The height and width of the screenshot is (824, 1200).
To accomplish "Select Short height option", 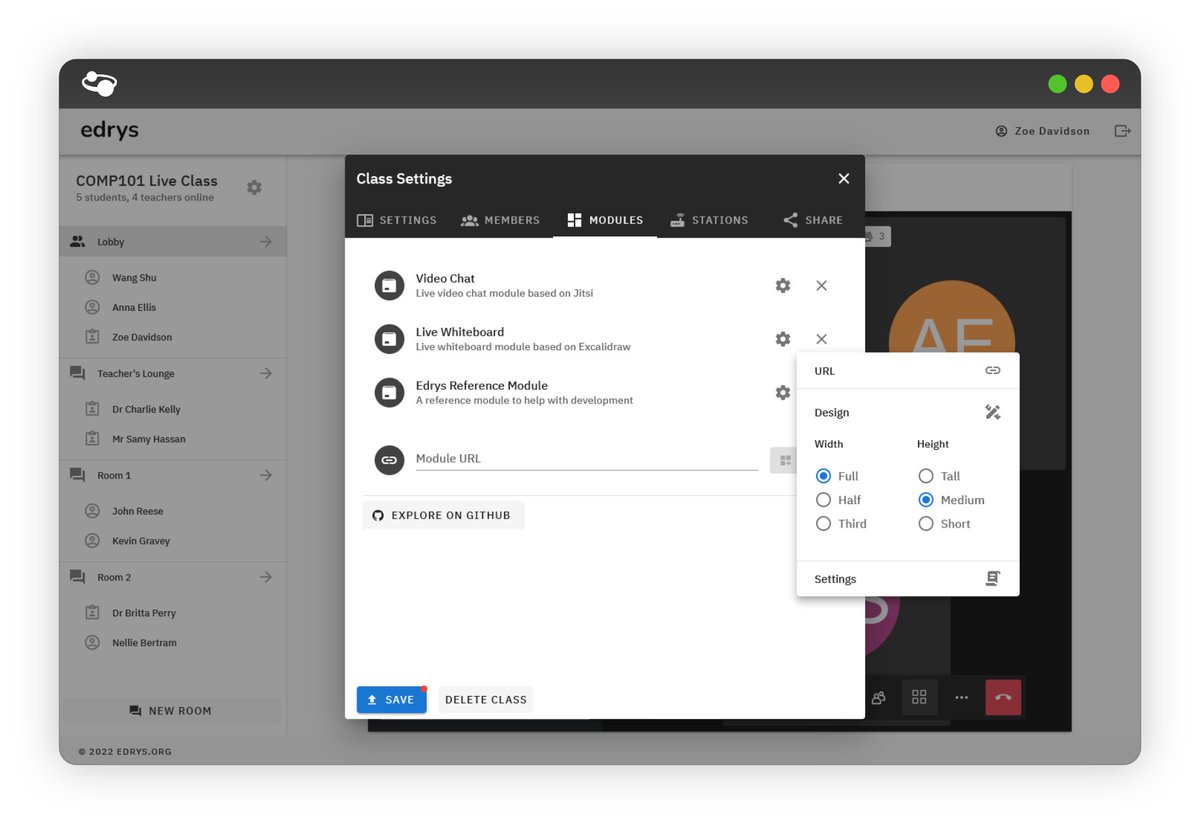I will (x=926, y=524).
